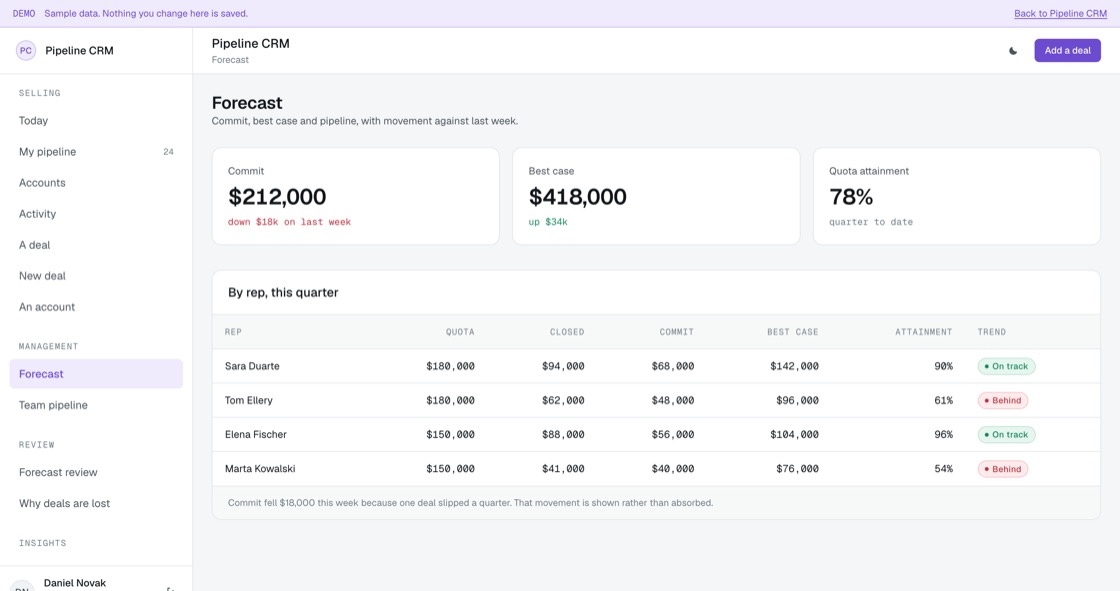Toggle dark mode with the moon icon

pyautogui.click(x=1013, y=51)
